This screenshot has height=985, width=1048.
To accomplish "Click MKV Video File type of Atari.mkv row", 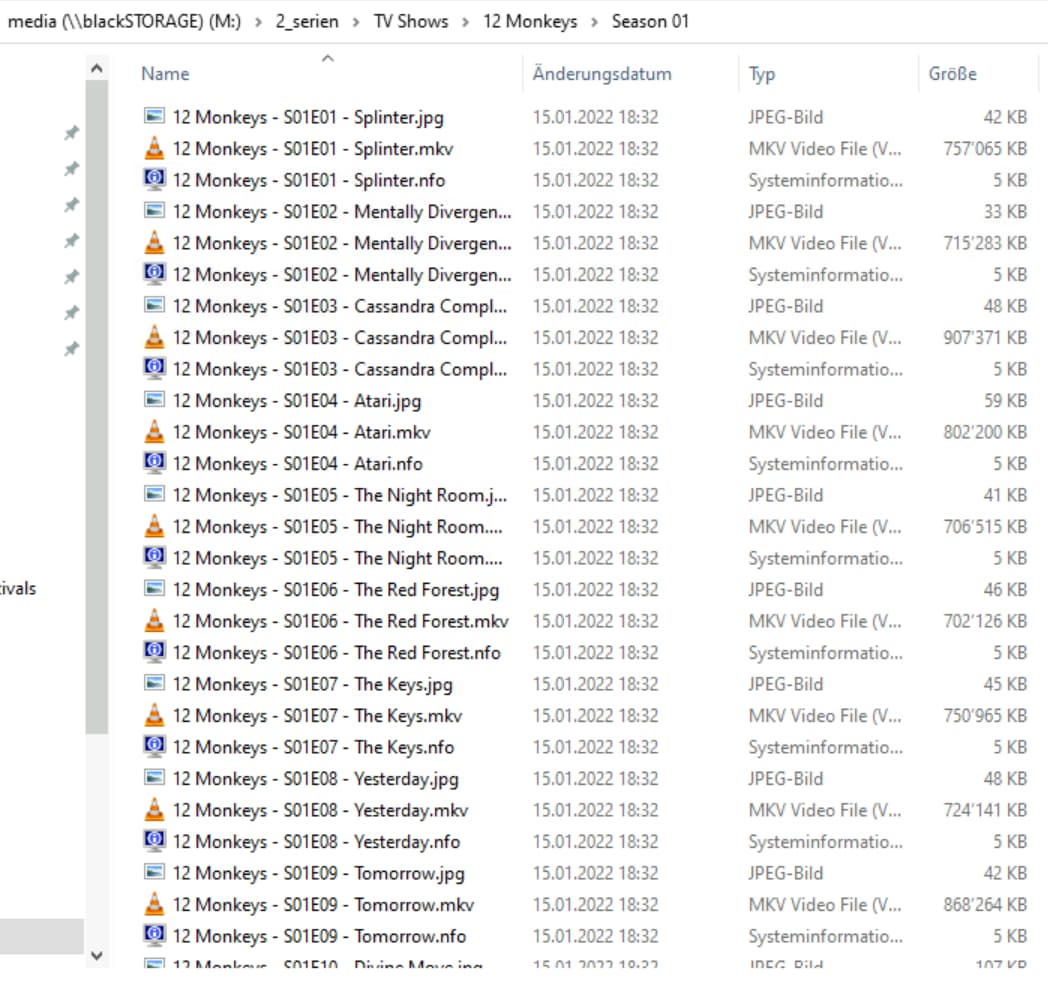I will (825, 432).
